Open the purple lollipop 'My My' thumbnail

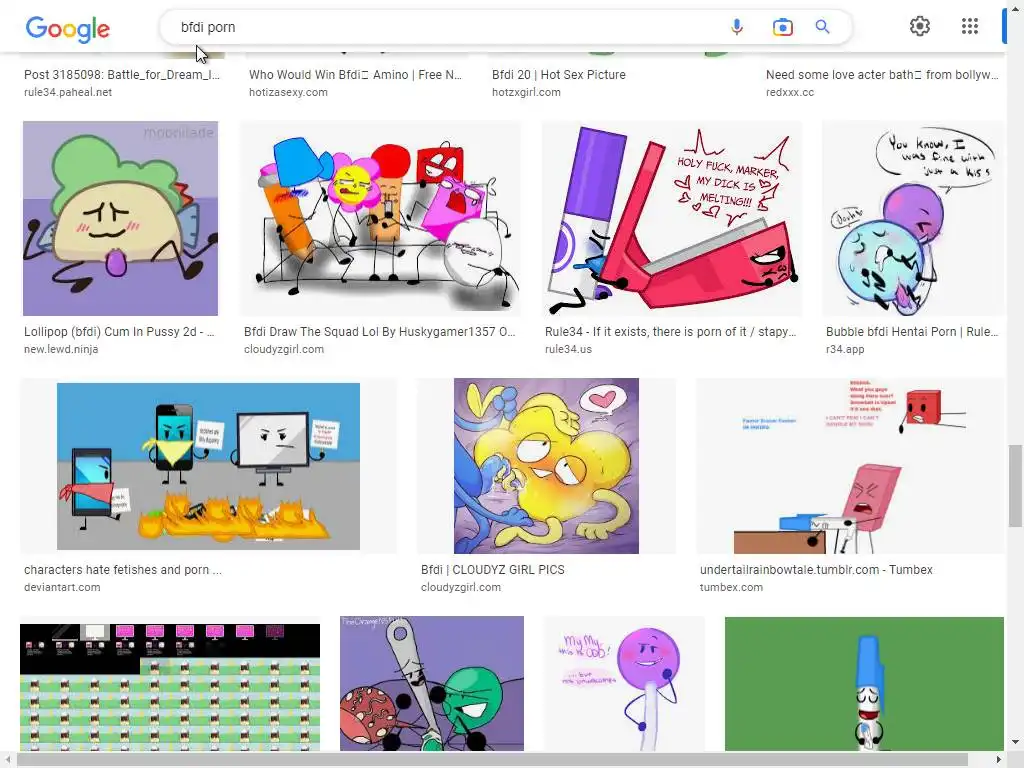tap(624, 684)
